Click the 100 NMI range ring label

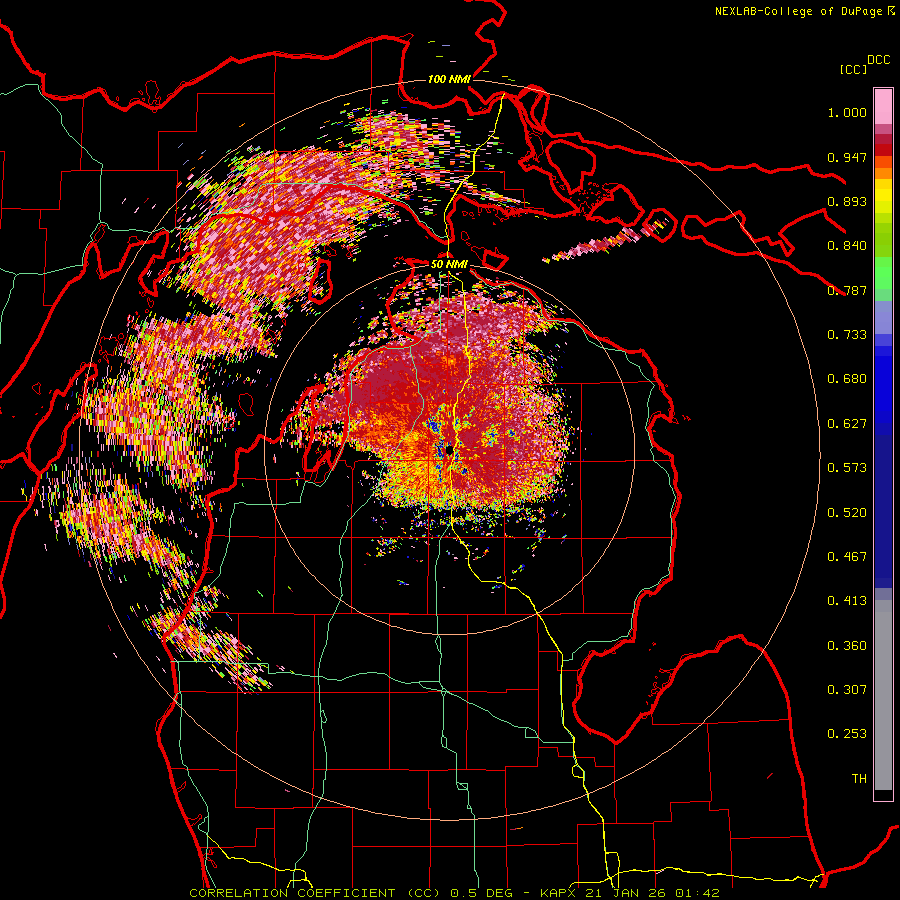tap(449, 79)
